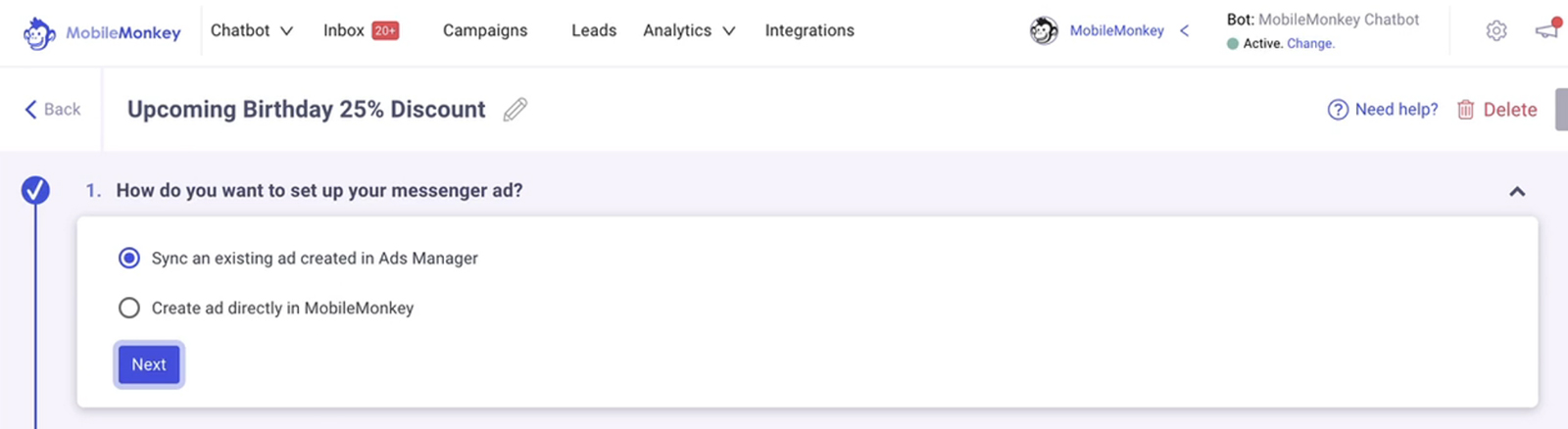The height and width of the screenshot is (429, 1568).
Task: Click the megaphone notifications icon
Action: pyautogui.click(x=1546, y=30)
